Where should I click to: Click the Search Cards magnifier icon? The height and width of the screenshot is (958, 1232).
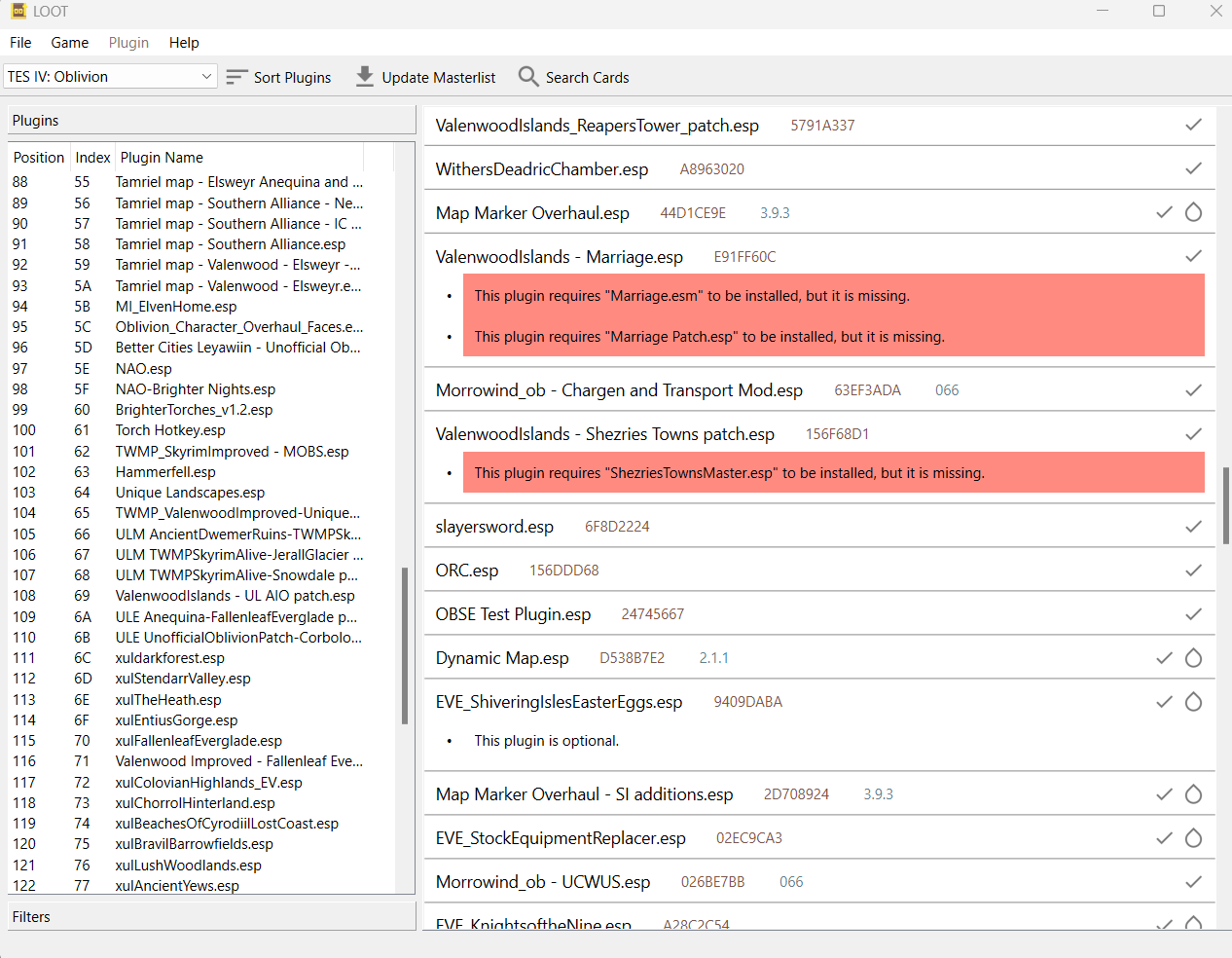528,76
